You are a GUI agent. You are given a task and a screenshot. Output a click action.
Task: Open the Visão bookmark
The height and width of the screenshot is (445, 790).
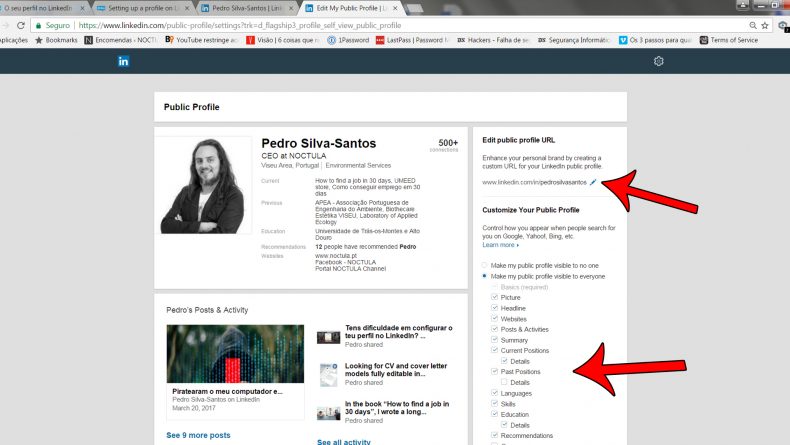point(283,40)
